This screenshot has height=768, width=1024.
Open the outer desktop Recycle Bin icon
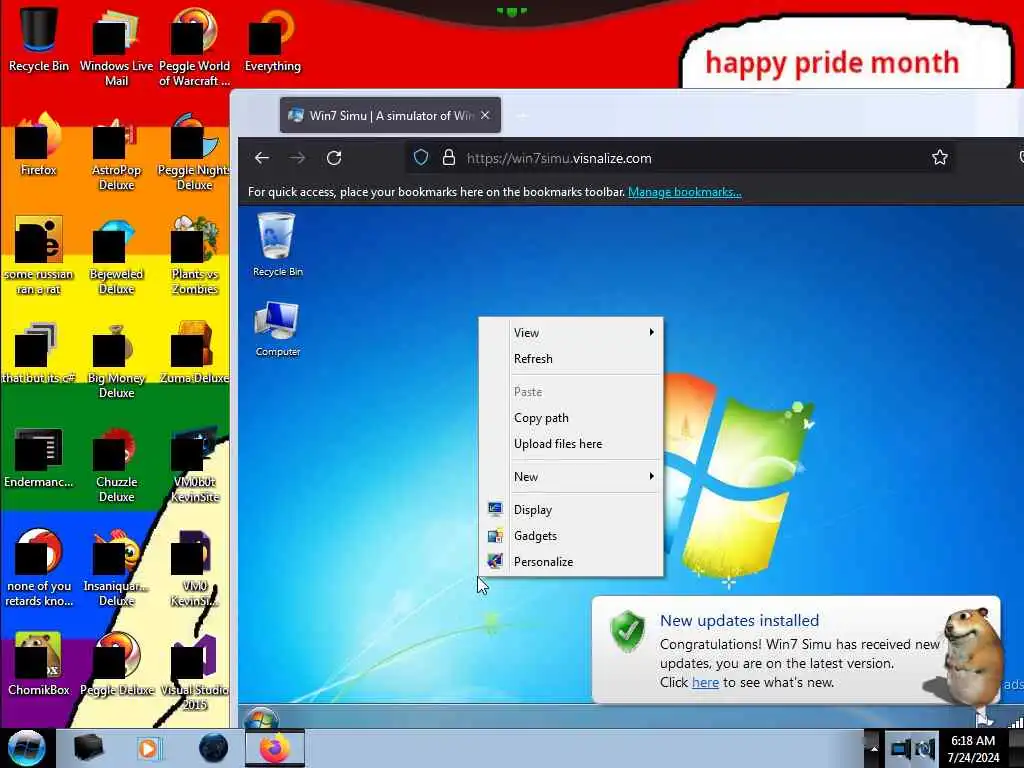pos(39,39)
